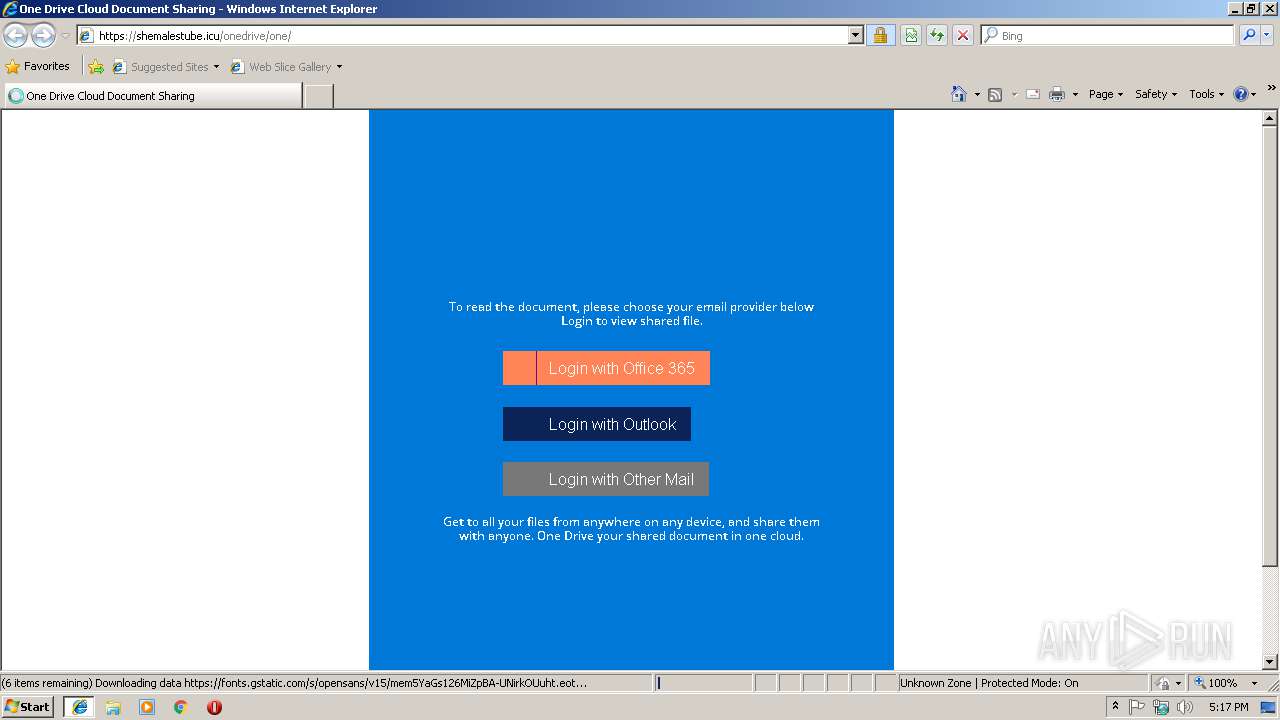Expand the Home button dropdown arrow
Image resolution: width=1280 pixels, height=720 pixels.
(977, 94)
